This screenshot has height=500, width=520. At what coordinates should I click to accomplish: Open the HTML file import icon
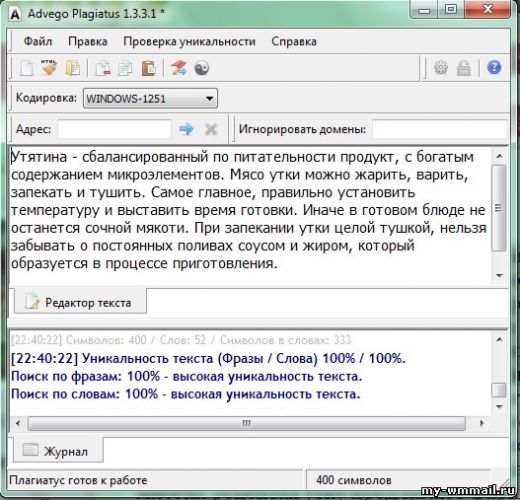[49, 68]
